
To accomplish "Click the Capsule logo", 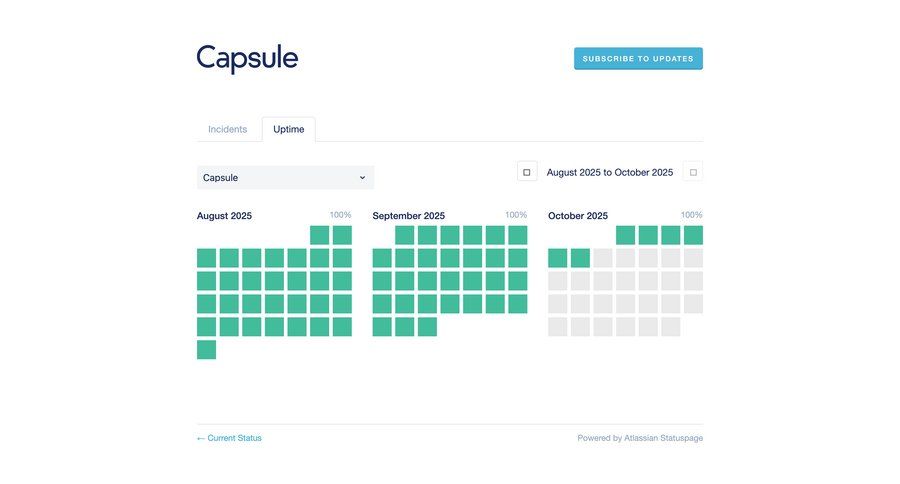I will [x=247, y=59].
